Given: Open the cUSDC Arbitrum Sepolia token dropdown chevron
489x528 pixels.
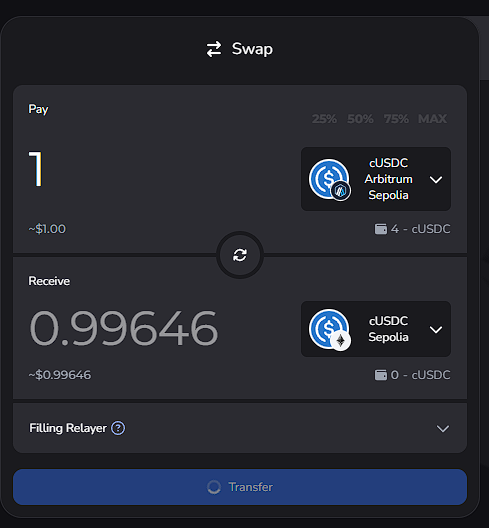Looking at the screenshot, I should click(x=436, y=179).
